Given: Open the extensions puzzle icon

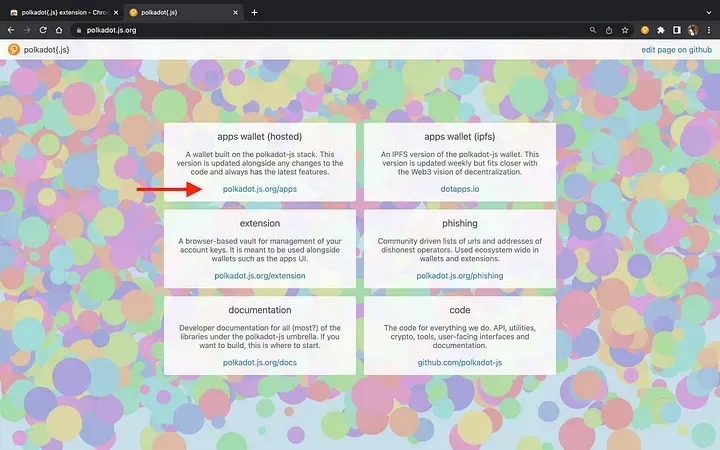Looking at the screenshot, I should [x=661, y=30].
